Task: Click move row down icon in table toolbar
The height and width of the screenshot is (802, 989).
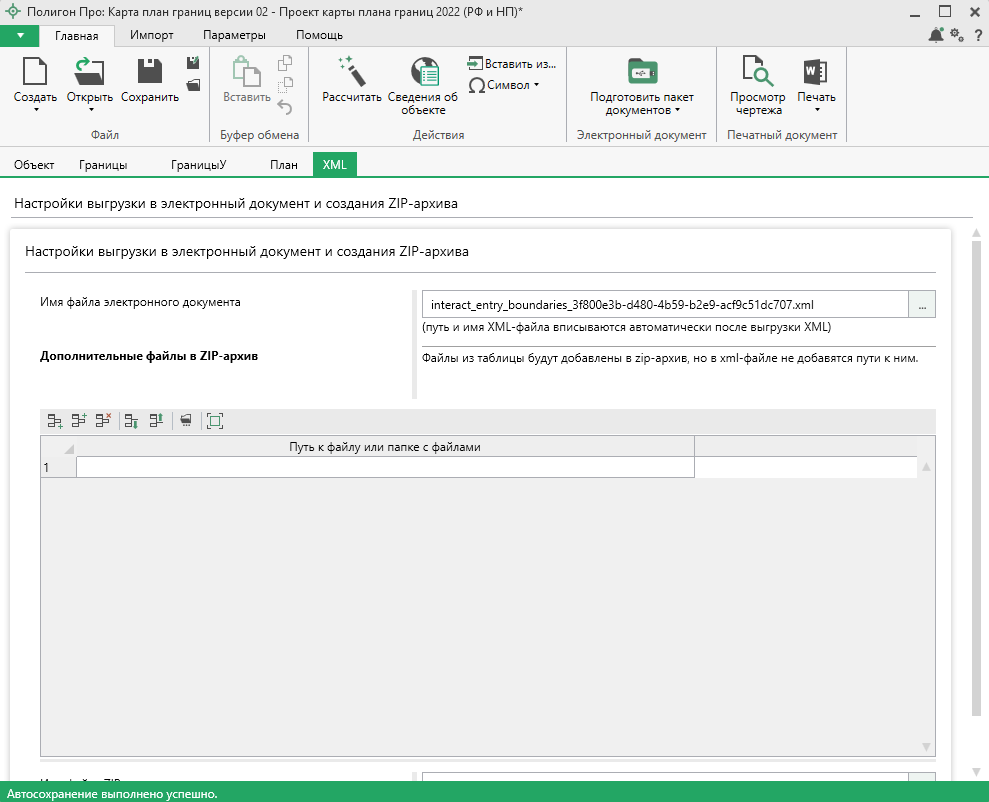Action: 131,421
